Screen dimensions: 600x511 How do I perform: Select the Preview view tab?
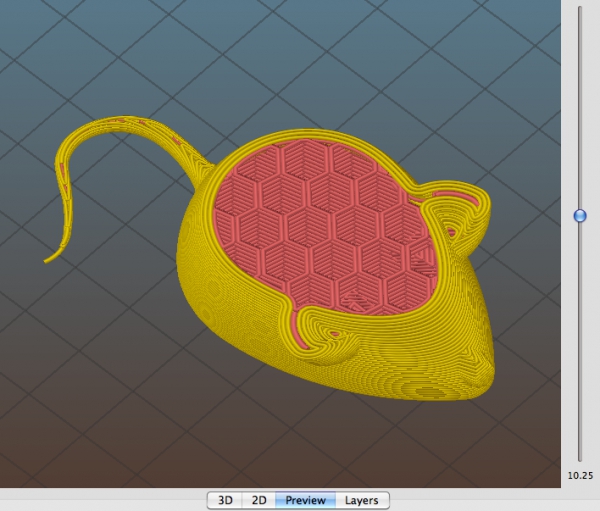(x=305, y=500)
